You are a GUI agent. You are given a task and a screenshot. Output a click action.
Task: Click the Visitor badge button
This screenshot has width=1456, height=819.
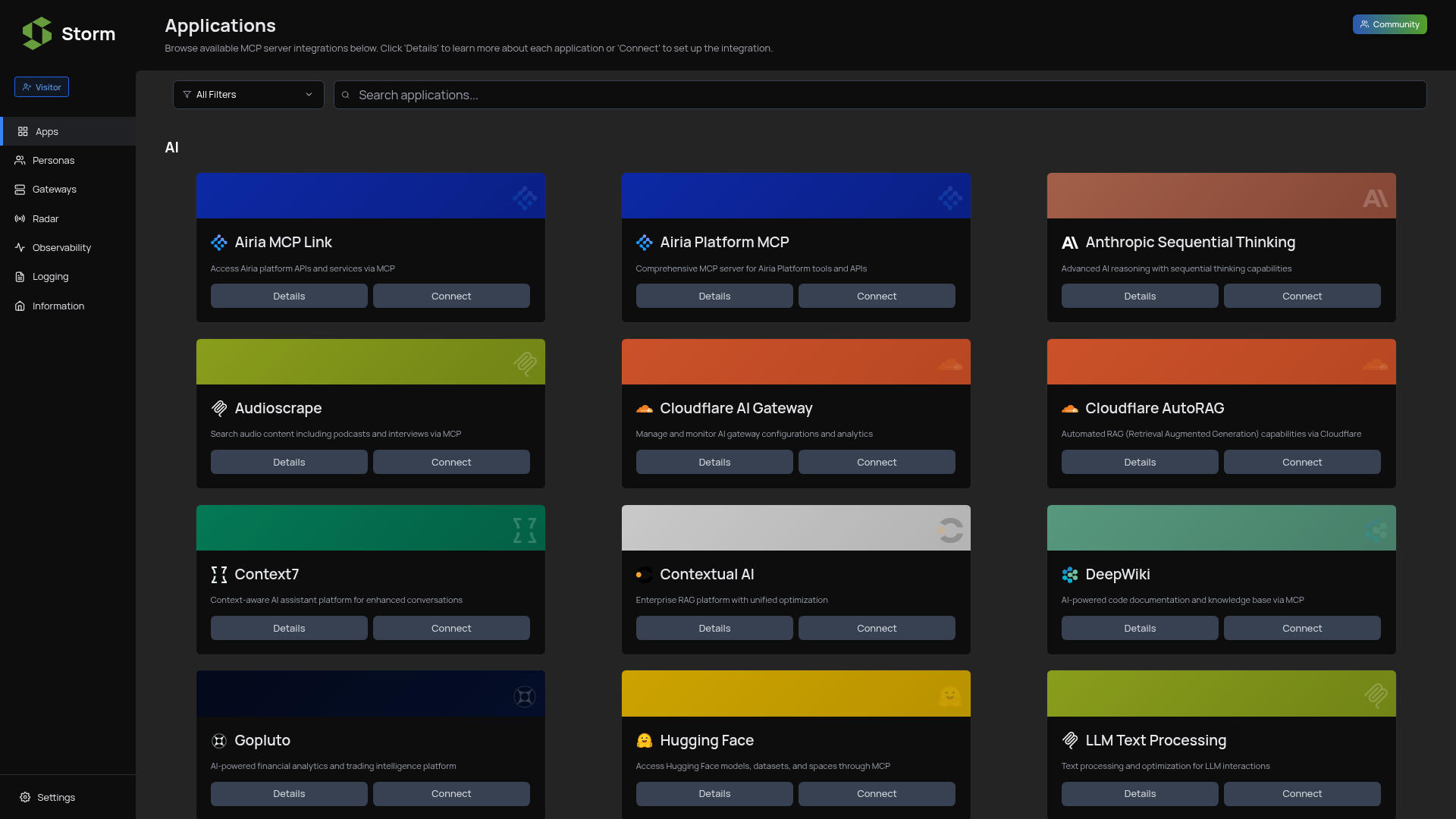coord(42,87)
